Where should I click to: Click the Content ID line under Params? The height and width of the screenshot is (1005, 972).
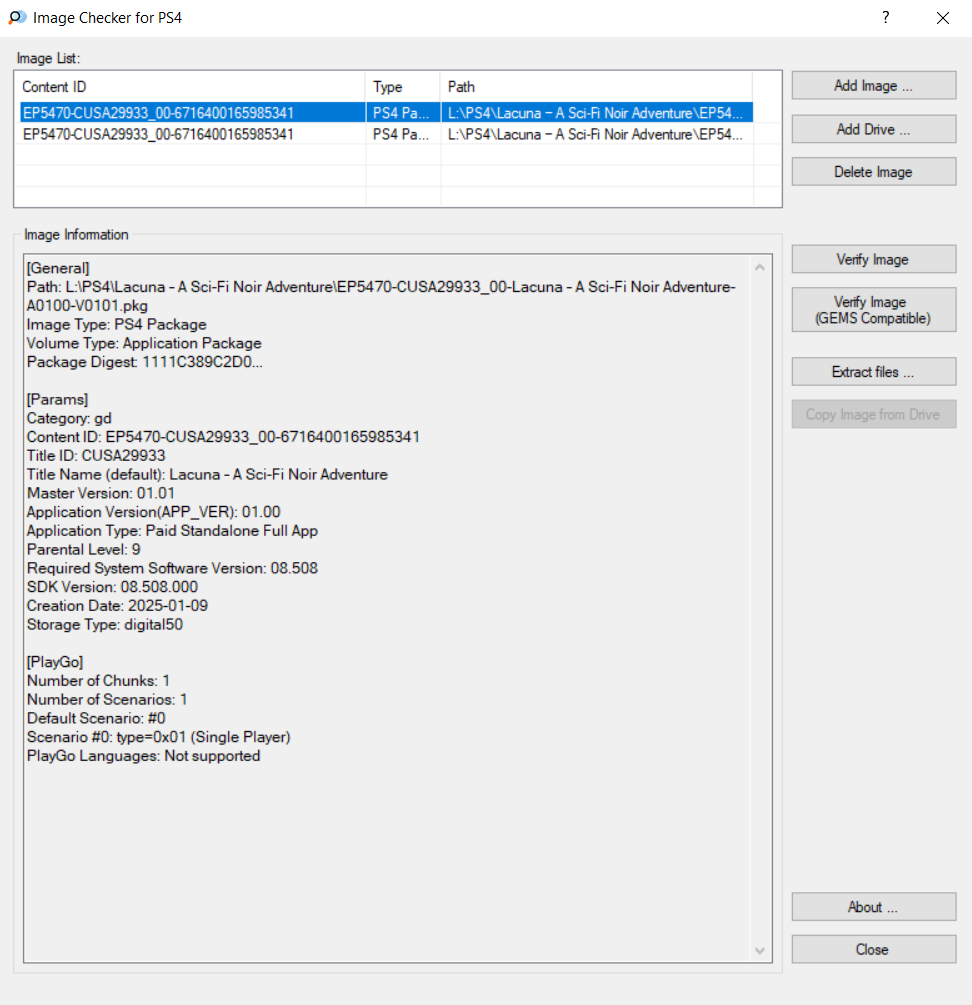coord(224,436)
